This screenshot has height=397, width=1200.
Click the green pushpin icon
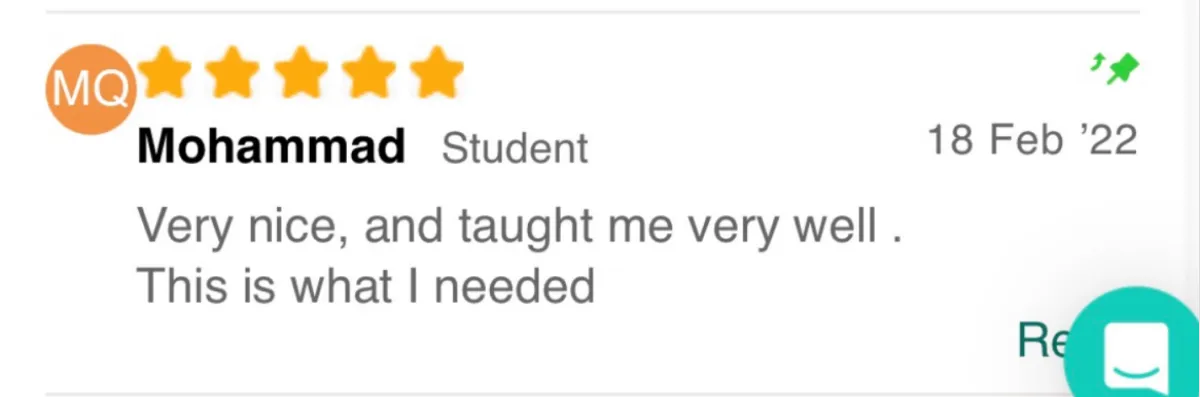coord(1125,69)
